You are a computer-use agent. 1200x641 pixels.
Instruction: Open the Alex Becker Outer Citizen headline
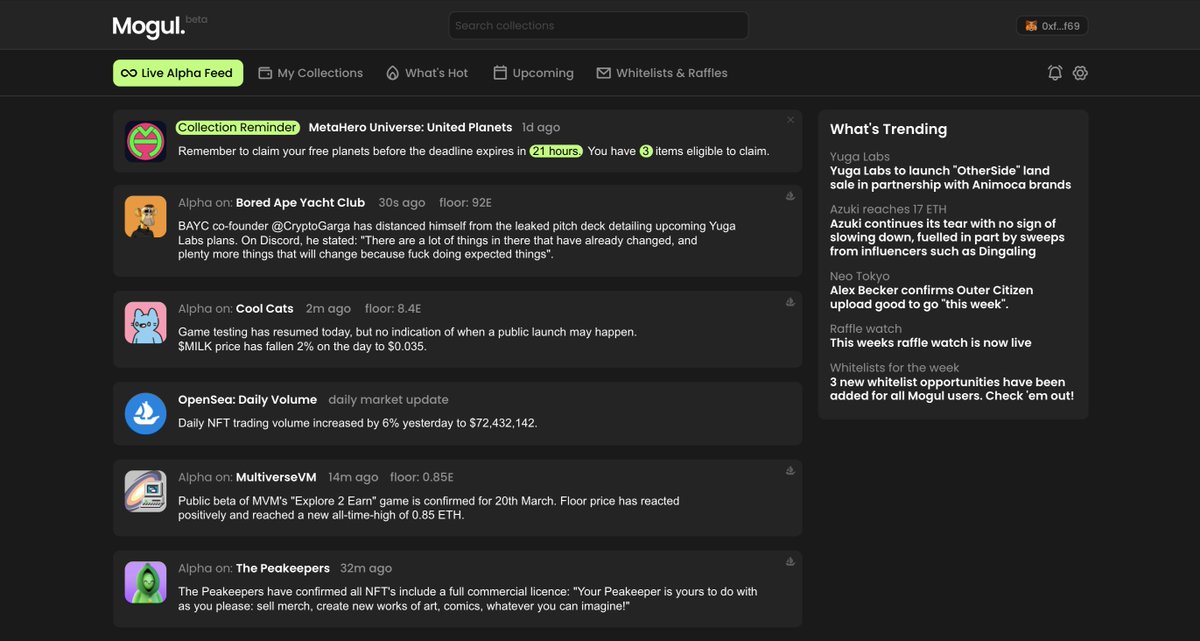[x=932, y=297]
